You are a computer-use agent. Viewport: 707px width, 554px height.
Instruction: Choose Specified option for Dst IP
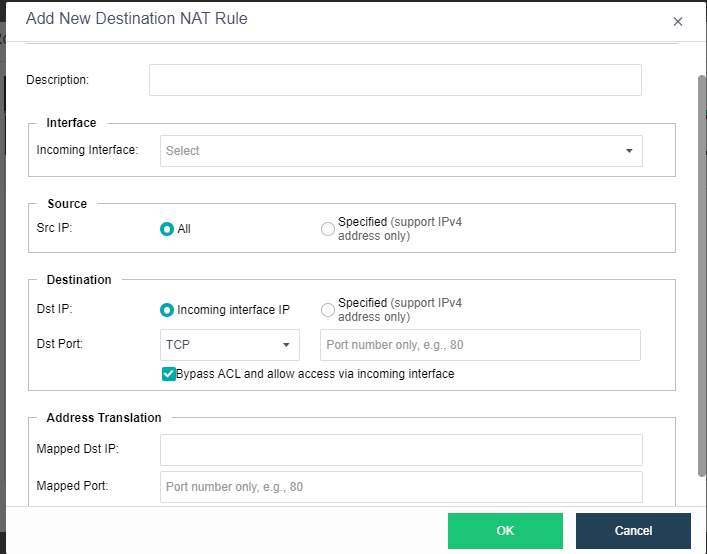(328, 310)
